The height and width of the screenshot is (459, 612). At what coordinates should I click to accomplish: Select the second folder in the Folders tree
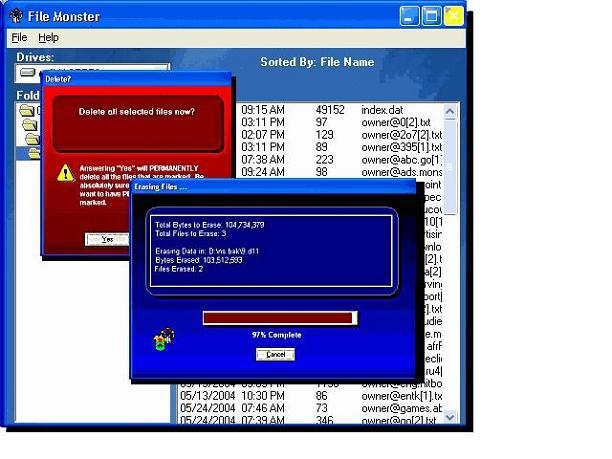pyautogui.click(x=30, y=125)
